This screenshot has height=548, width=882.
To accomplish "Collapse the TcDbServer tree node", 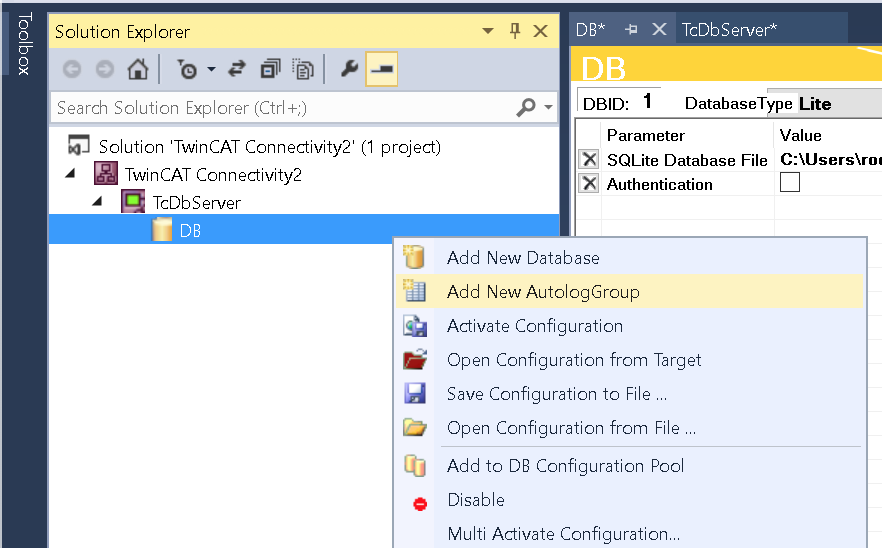I will pos(97,201).
